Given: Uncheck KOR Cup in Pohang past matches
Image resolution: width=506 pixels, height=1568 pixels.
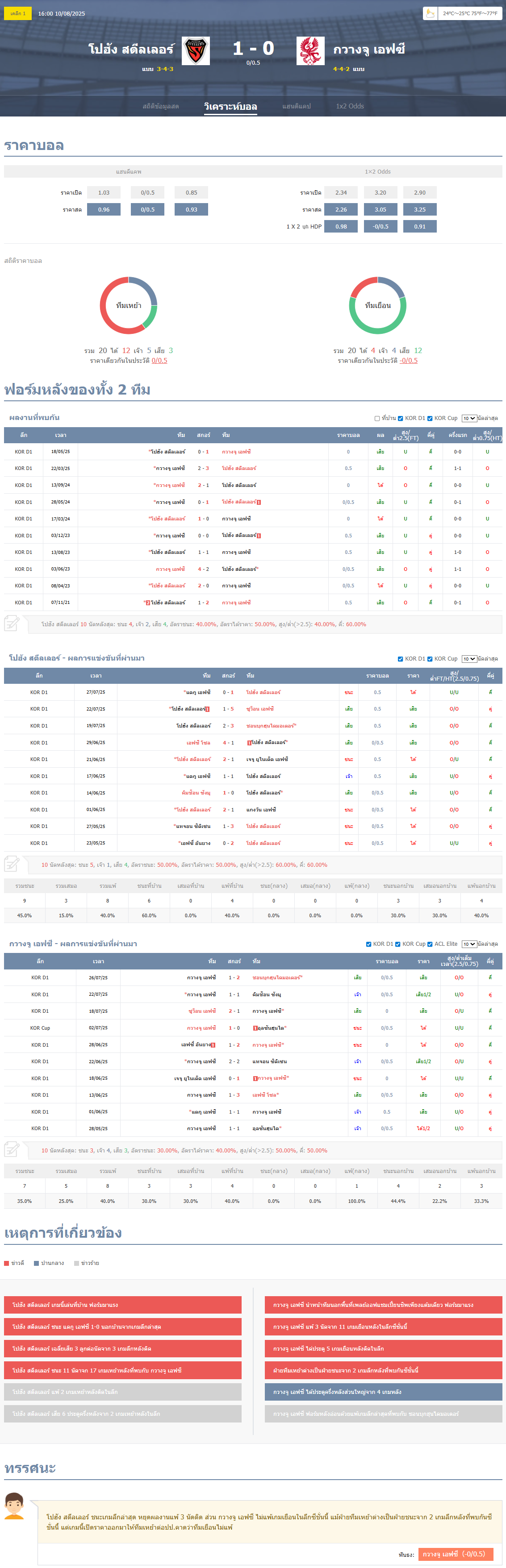Looking at the screenshot, I should click(429, 659).
